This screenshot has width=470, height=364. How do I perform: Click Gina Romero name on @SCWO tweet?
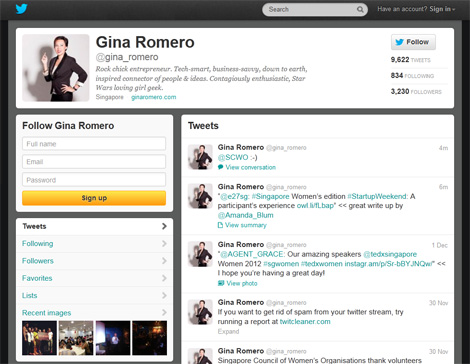pos(241,147)
